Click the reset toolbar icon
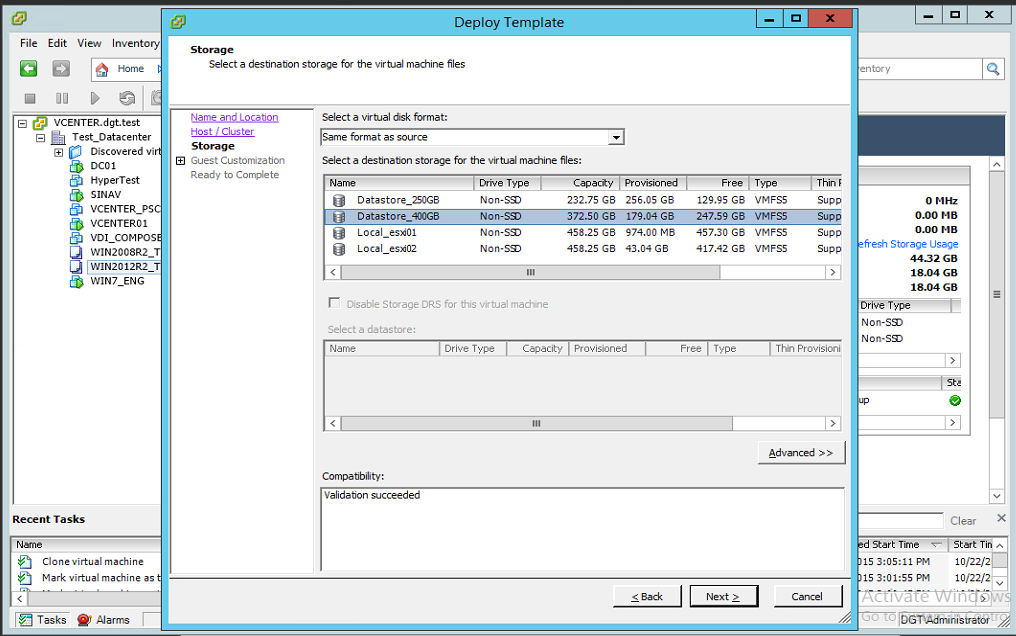Screen dimensions: 1016x636 (127, 98)
